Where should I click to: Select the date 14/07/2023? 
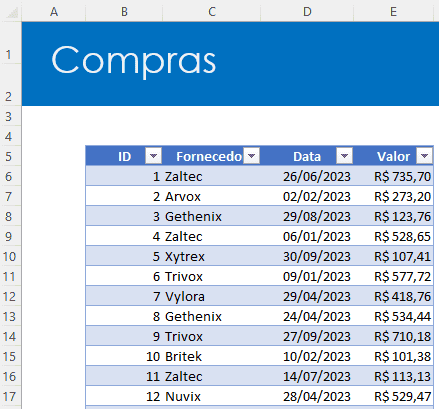(307, 376)
